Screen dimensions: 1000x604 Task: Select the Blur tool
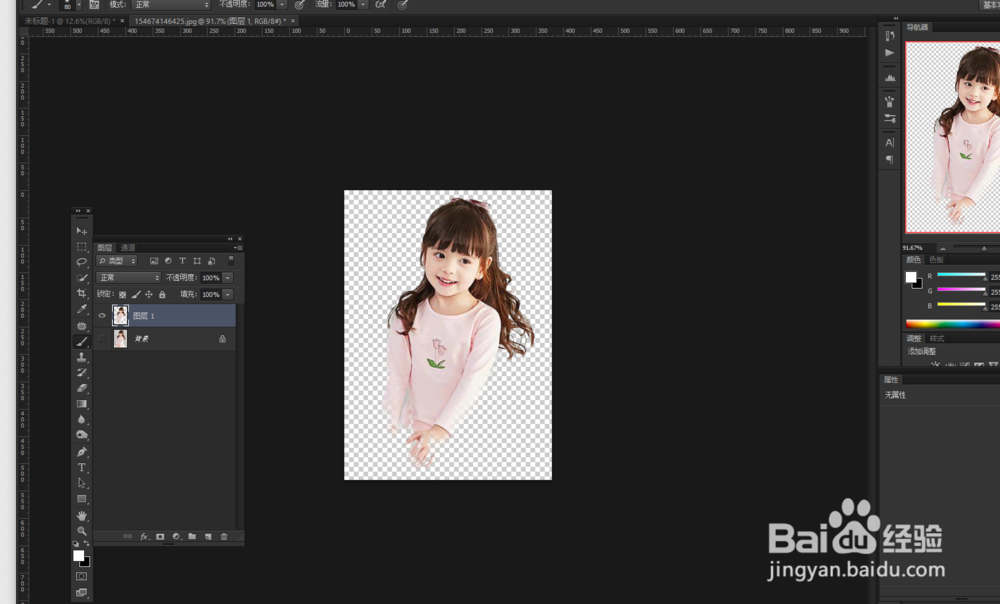(x=82, y=419)
